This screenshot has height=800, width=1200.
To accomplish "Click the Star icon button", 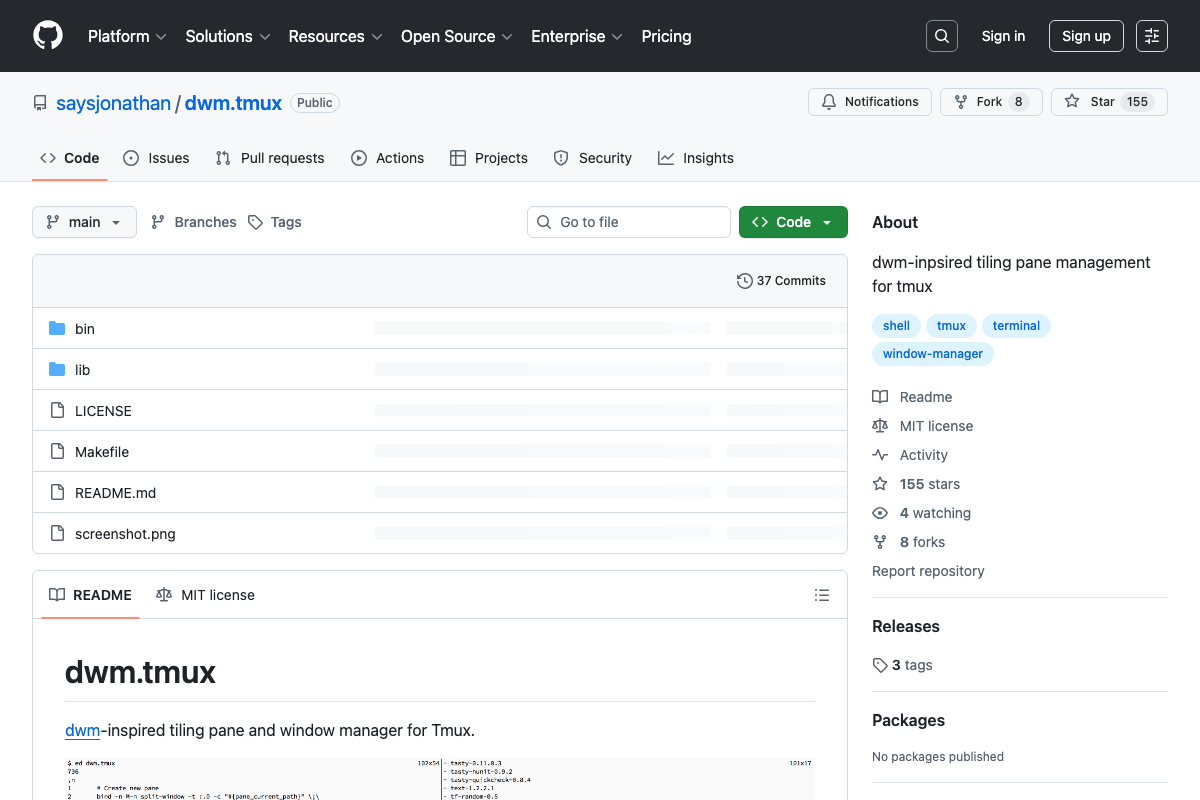I will pyautogui.click(x=1109, y=102).
